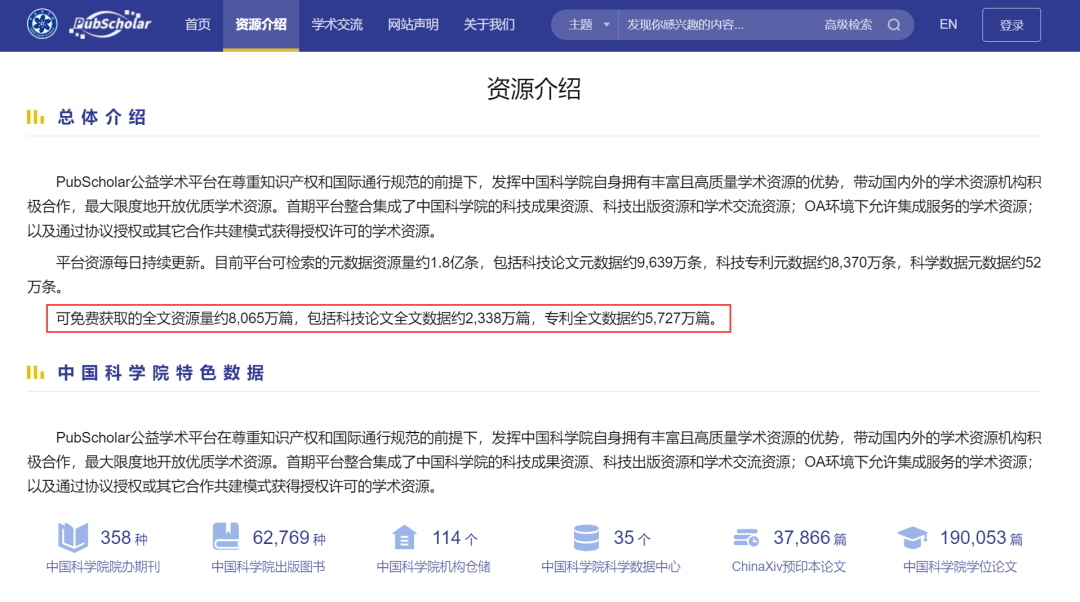Click the 总体介绍 section heading

tap(102, 117)
